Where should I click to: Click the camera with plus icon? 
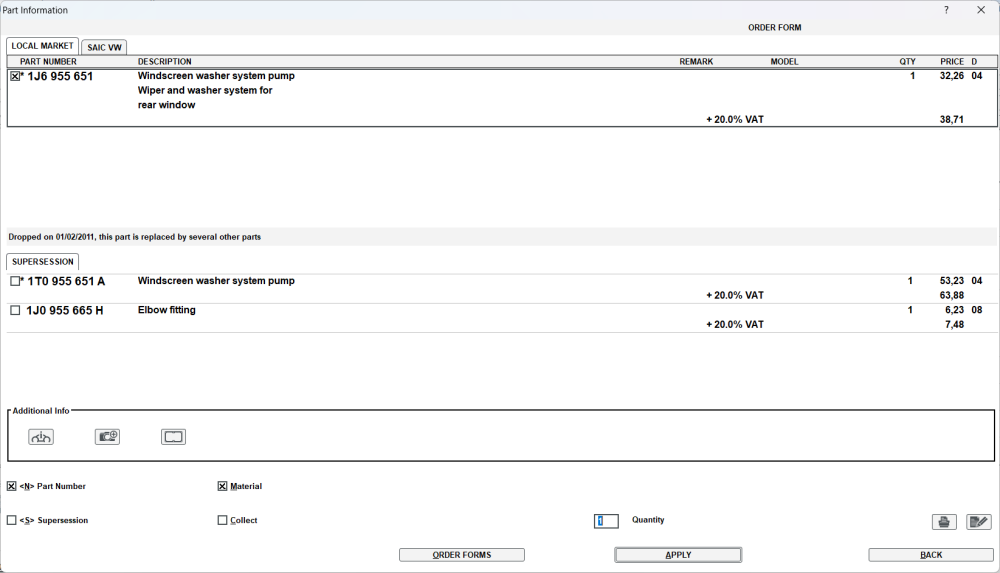107,437
